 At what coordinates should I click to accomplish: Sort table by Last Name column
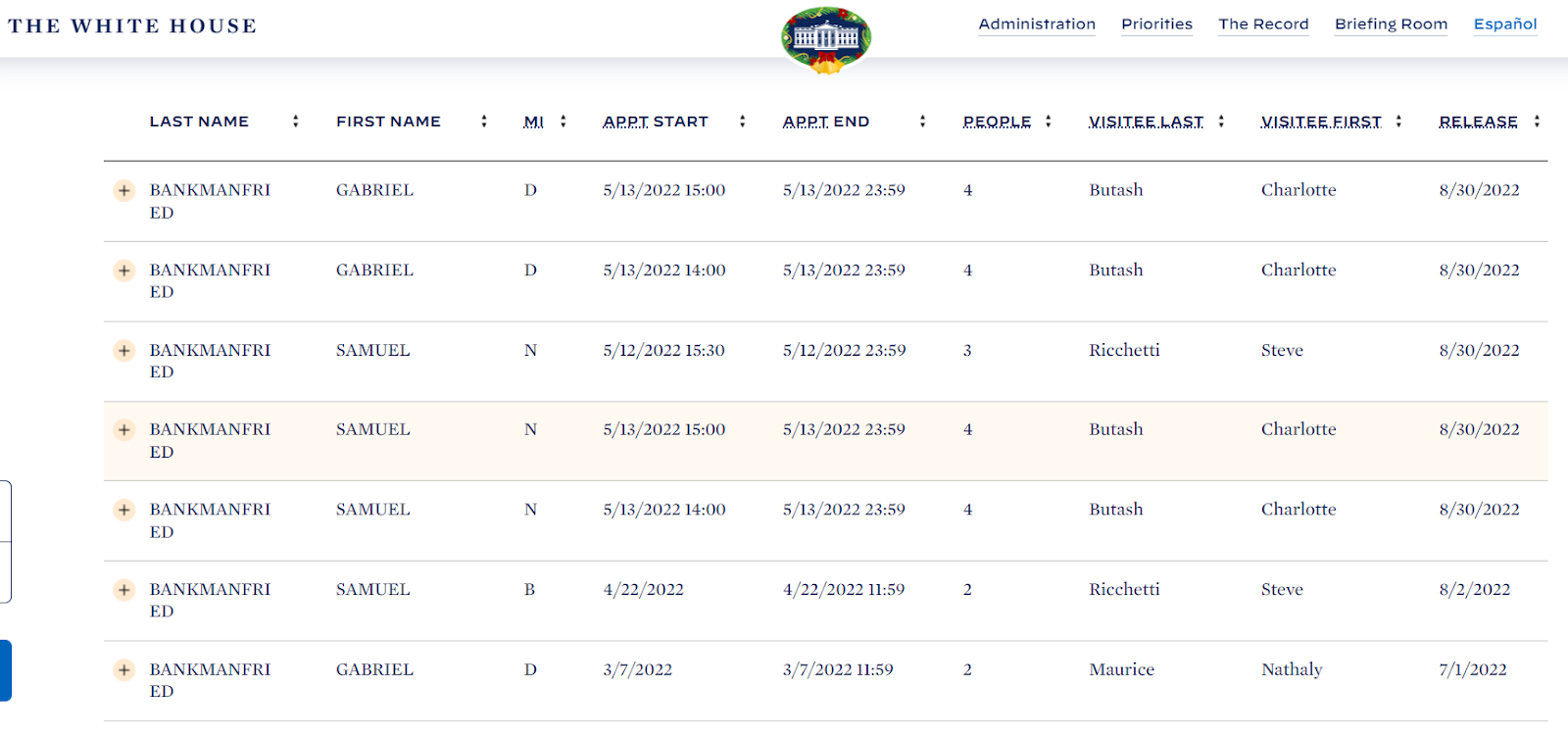(199, 122)
